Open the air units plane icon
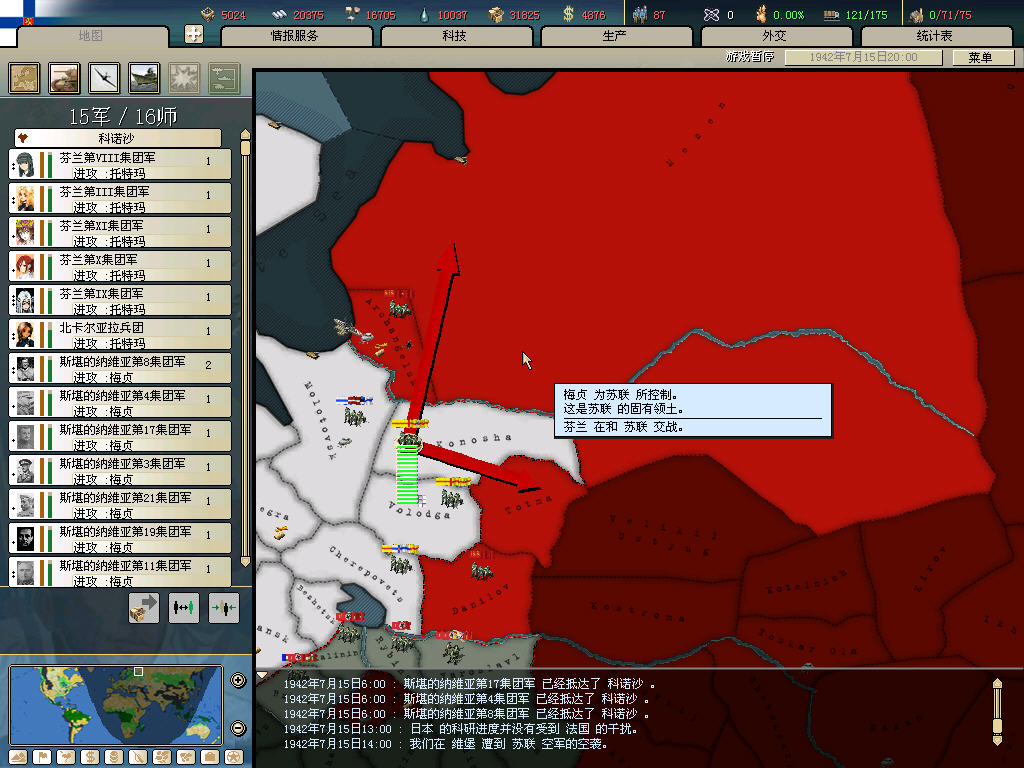 tap(104, 78)
